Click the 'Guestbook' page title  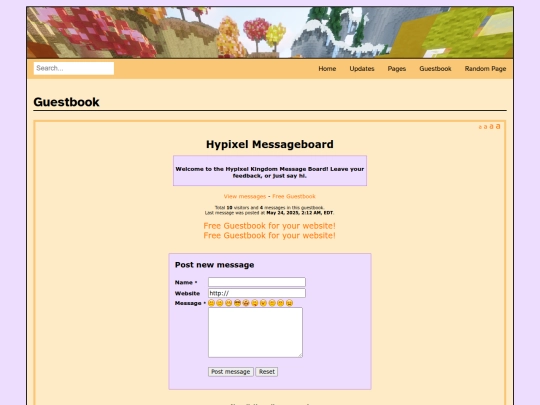[x=66, y=102]
